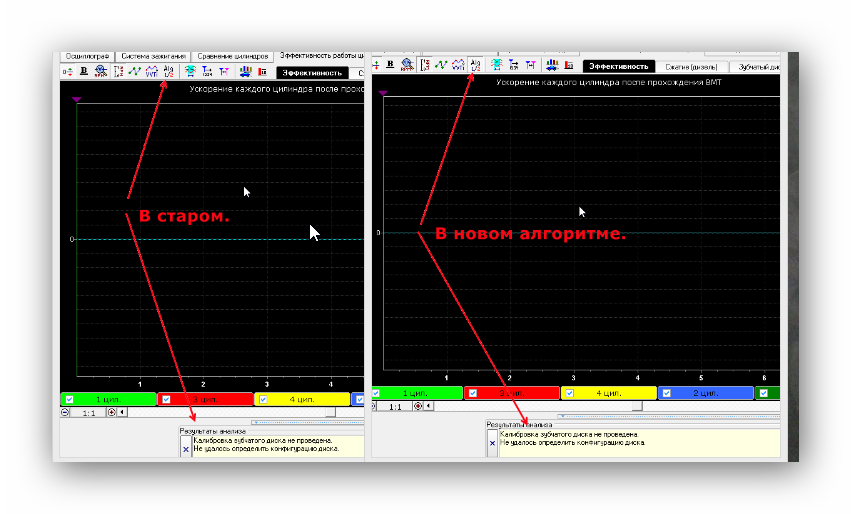851x514 pixels.
Task: Click the blue T arrow icon in right toolbar
Action: [513, 65]
